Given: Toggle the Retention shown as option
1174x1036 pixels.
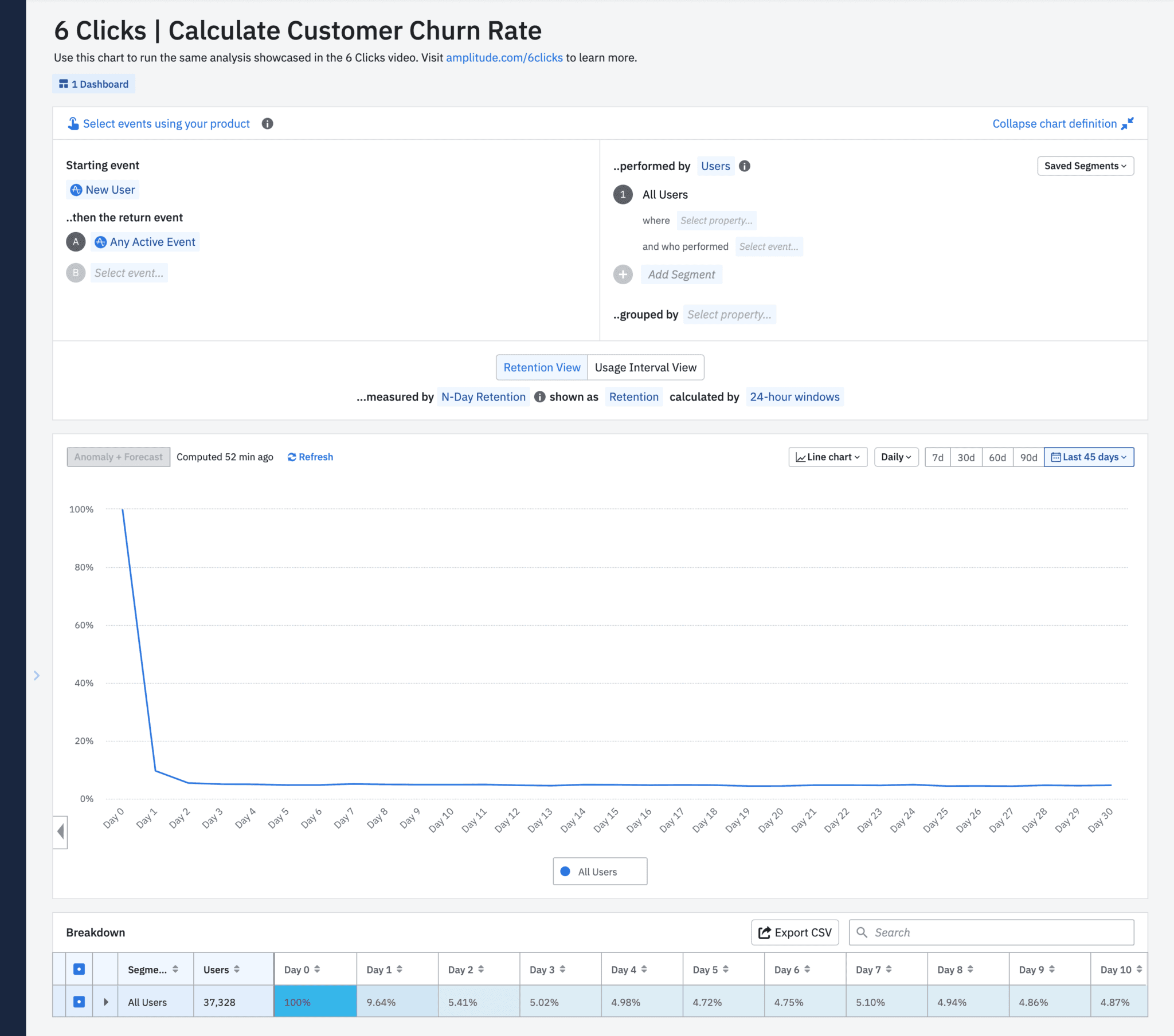Looking at the screenshot, I should [x=633, y=397].
